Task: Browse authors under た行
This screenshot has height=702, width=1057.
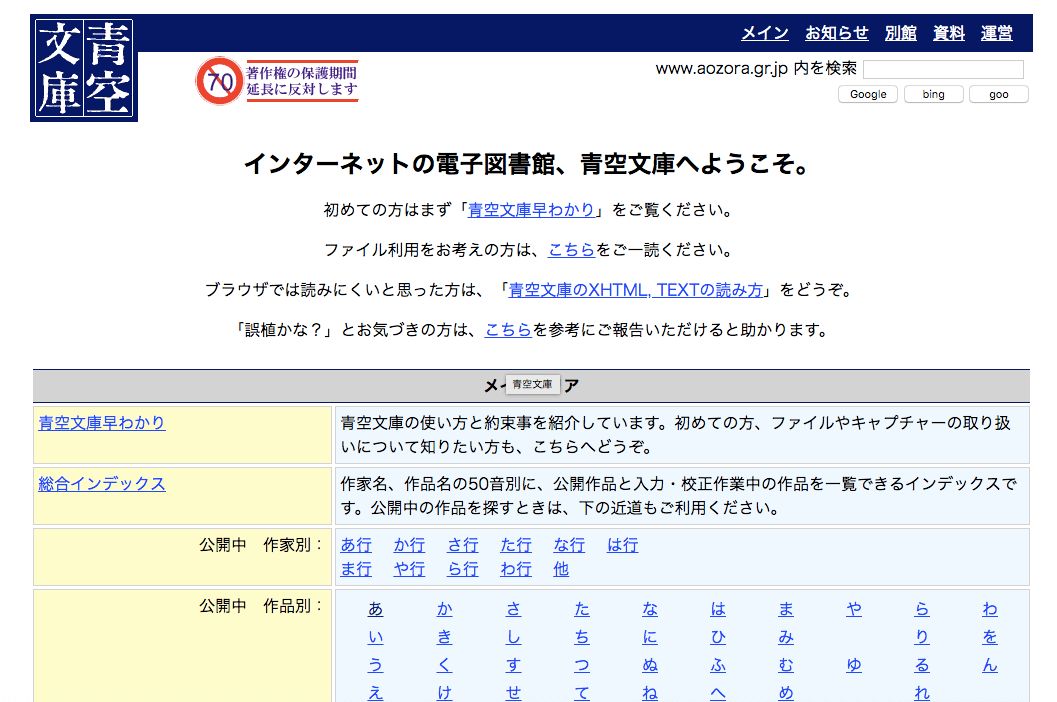Action: [516, 545]
